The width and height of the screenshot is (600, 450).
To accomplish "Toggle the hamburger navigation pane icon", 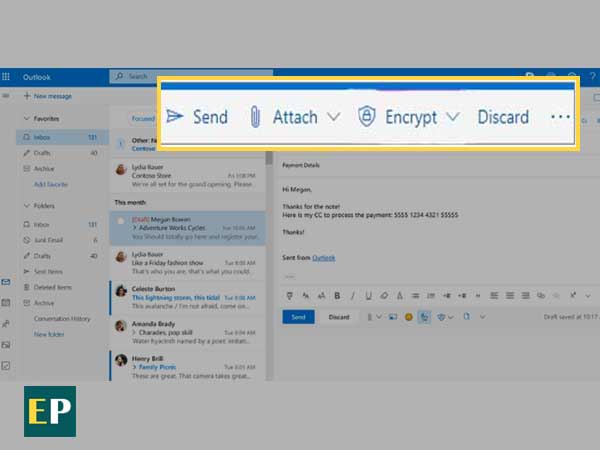I will (6, 96).
